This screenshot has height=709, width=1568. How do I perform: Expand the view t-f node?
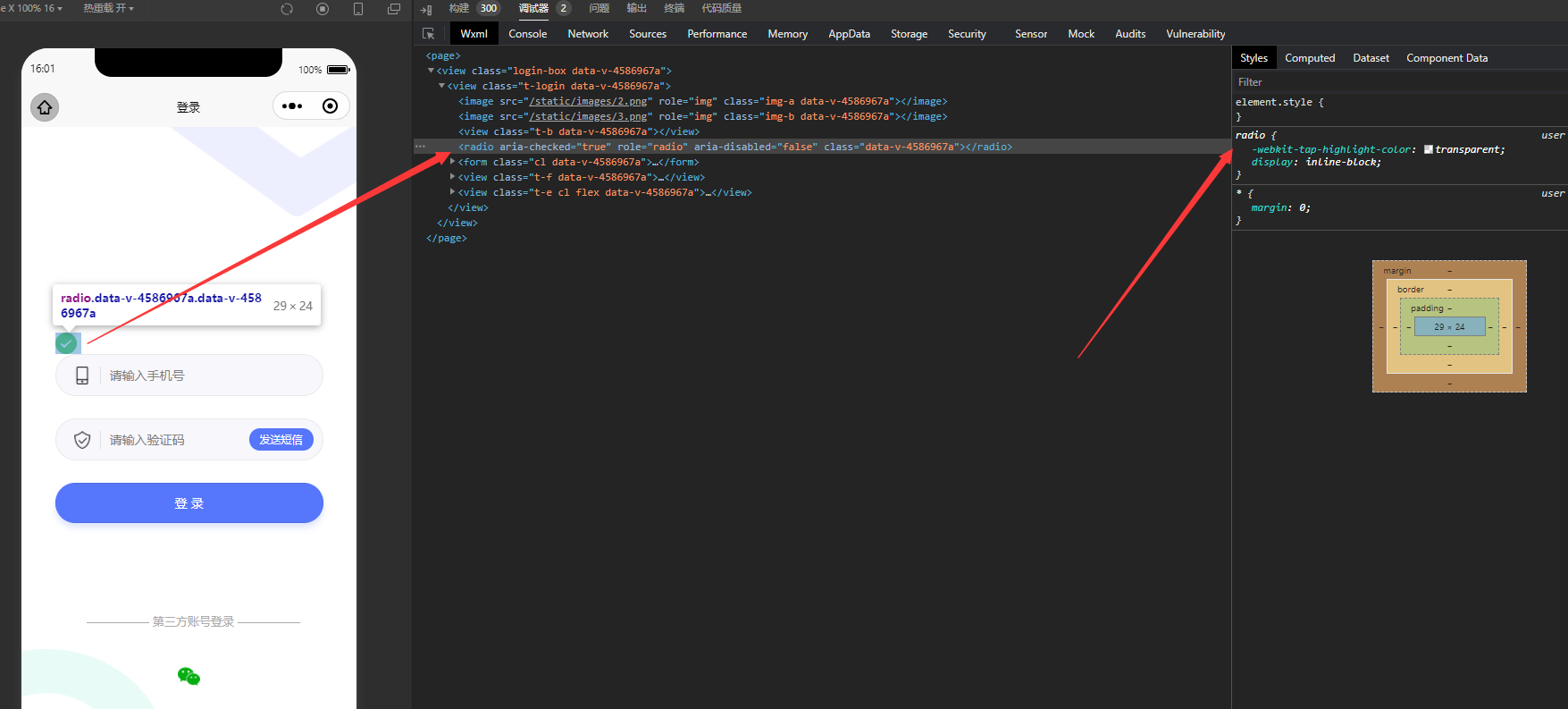[x=453, y=177]
